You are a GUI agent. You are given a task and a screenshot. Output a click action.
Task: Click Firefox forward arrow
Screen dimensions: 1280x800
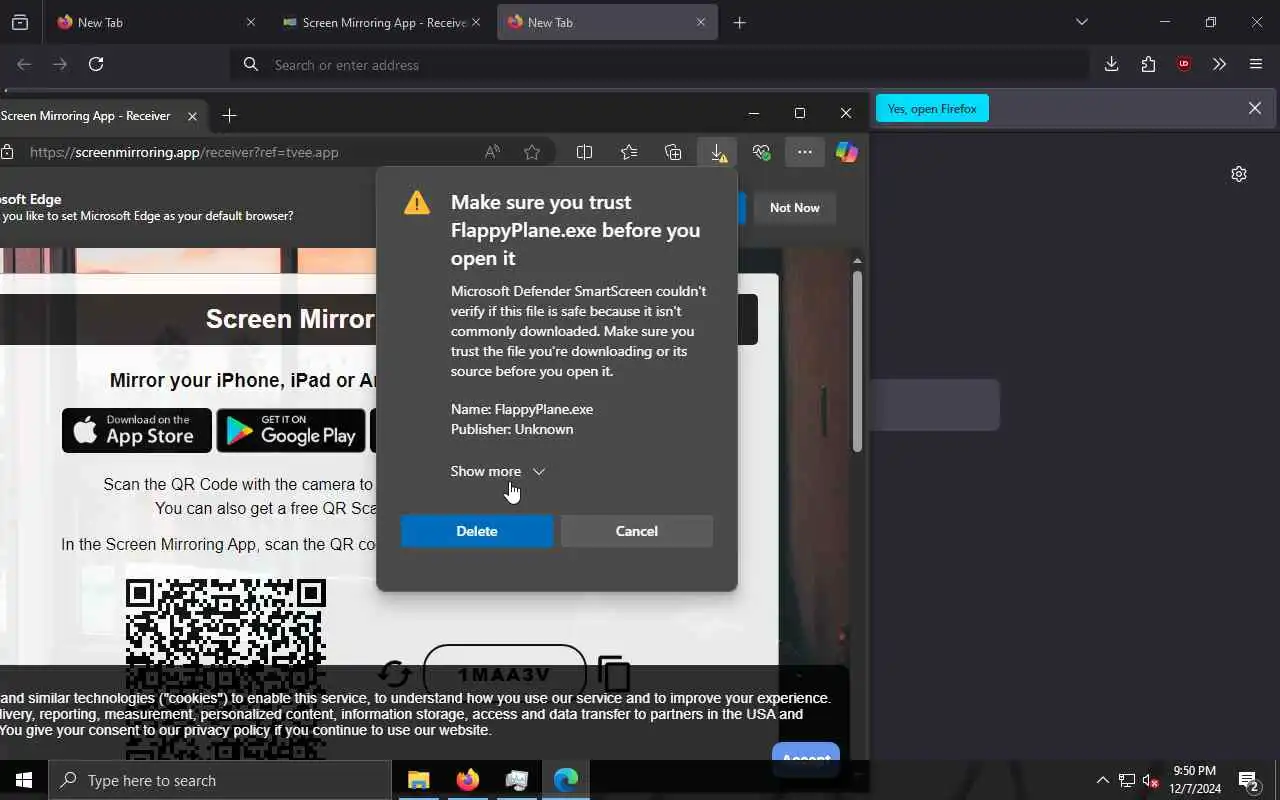point(60,64)
